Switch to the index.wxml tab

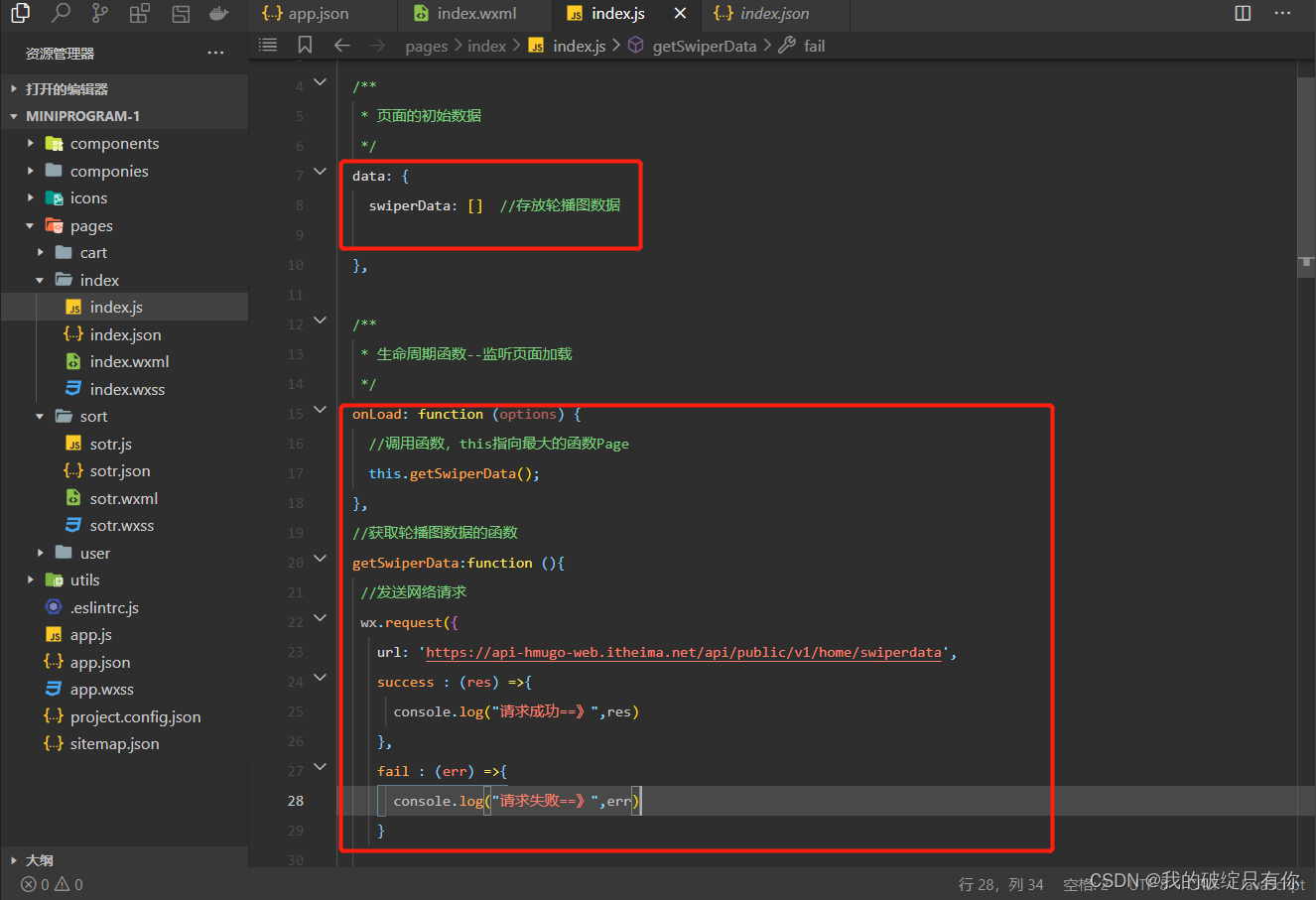pyautogui.click(x=473, y=13)
